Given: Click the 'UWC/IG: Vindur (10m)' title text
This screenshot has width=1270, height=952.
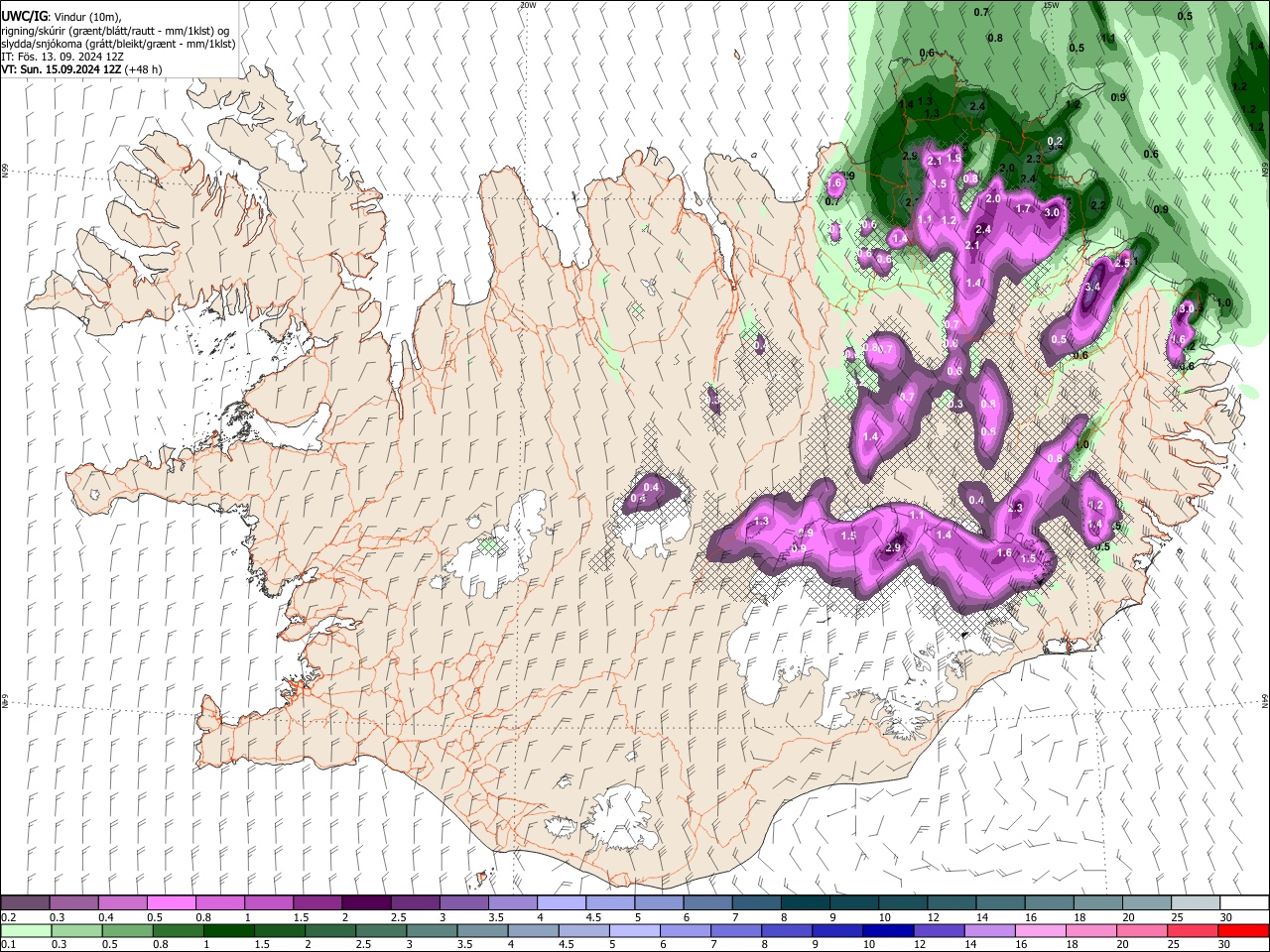Looking at the screenshot, I should tap(61, 16).
